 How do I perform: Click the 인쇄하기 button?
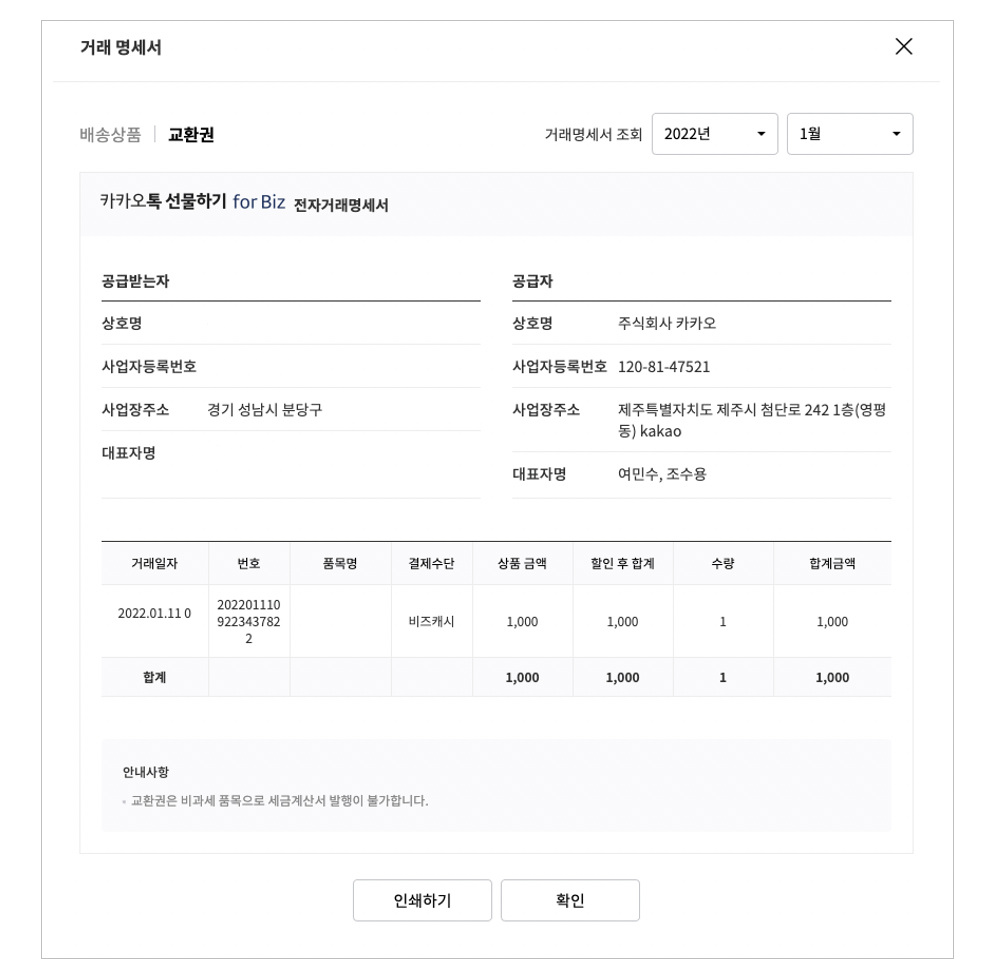click(422, 900)
